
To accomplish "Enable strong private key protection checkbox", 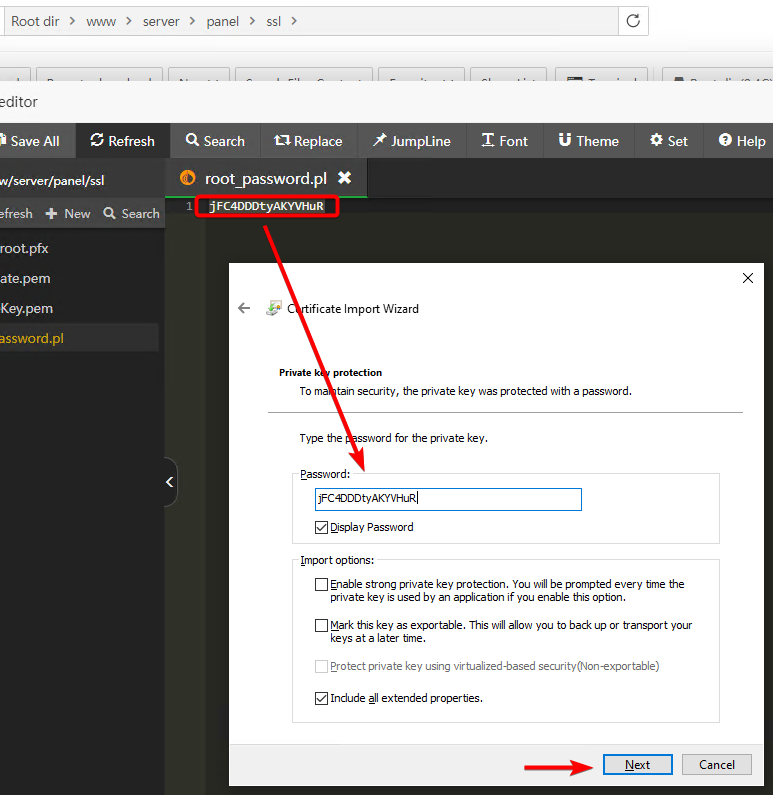I will pyautogui.click(x=321, y=584).
